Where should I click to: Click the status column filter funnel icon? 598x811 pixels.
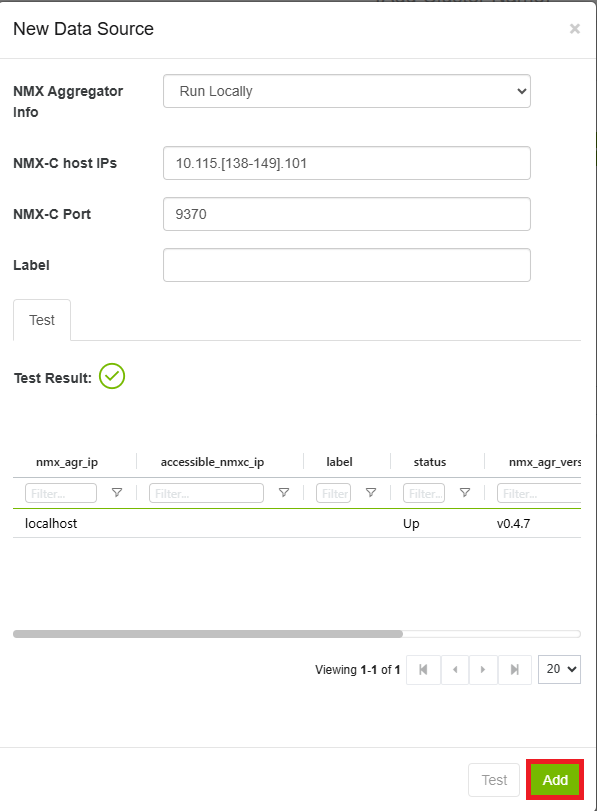point(465,492)
